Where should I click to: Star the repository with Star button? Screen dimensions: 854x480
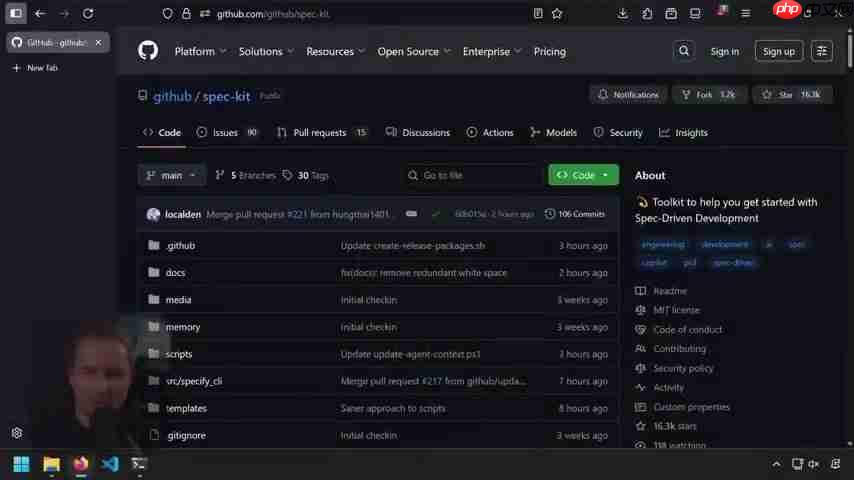[792, 95]
